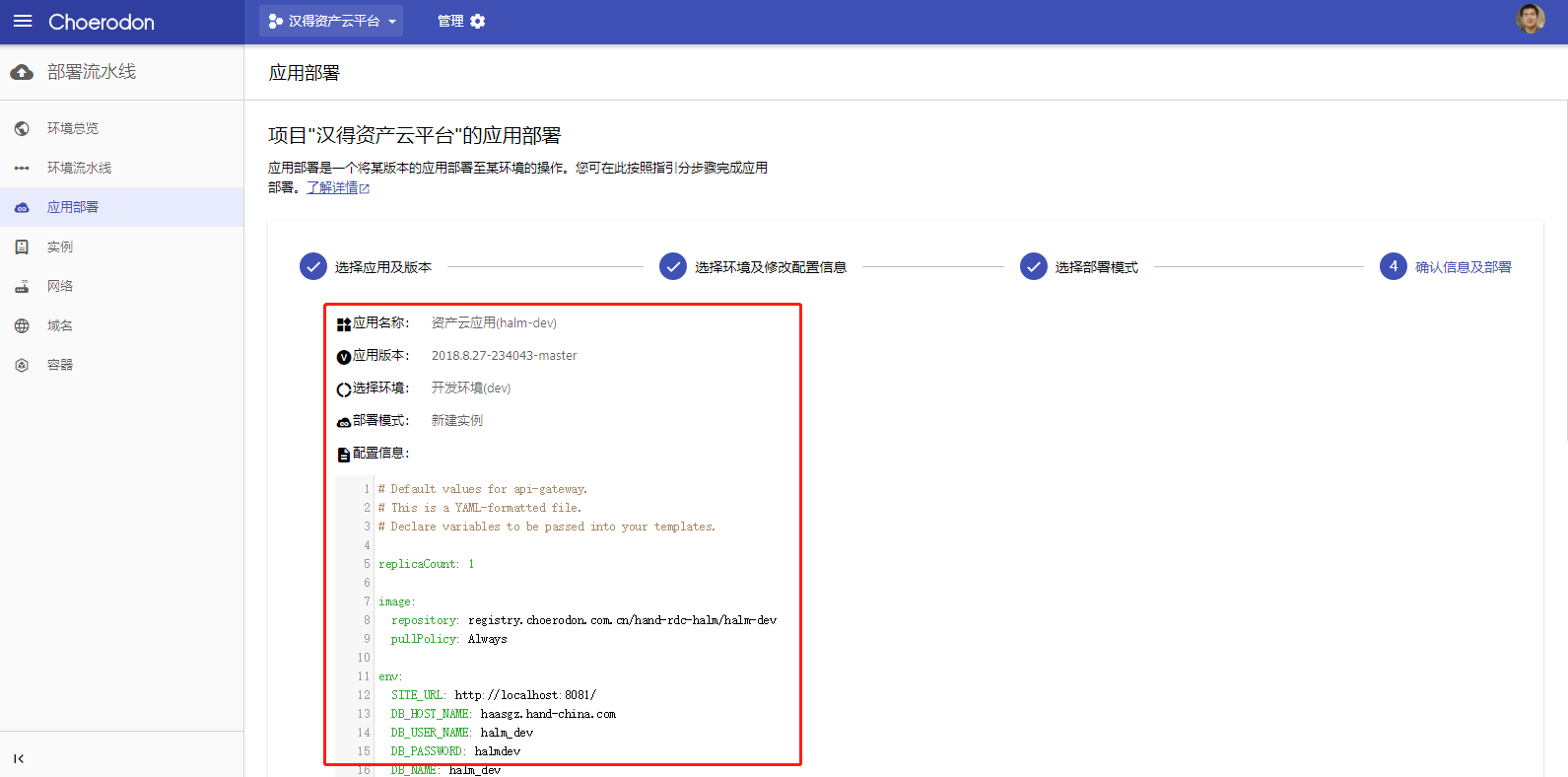Image resolution: width=1568 pixels, height=777 pixels.
Task: Click step two check circle 选择环境及修改配置信息
Action: pos(673,266)
